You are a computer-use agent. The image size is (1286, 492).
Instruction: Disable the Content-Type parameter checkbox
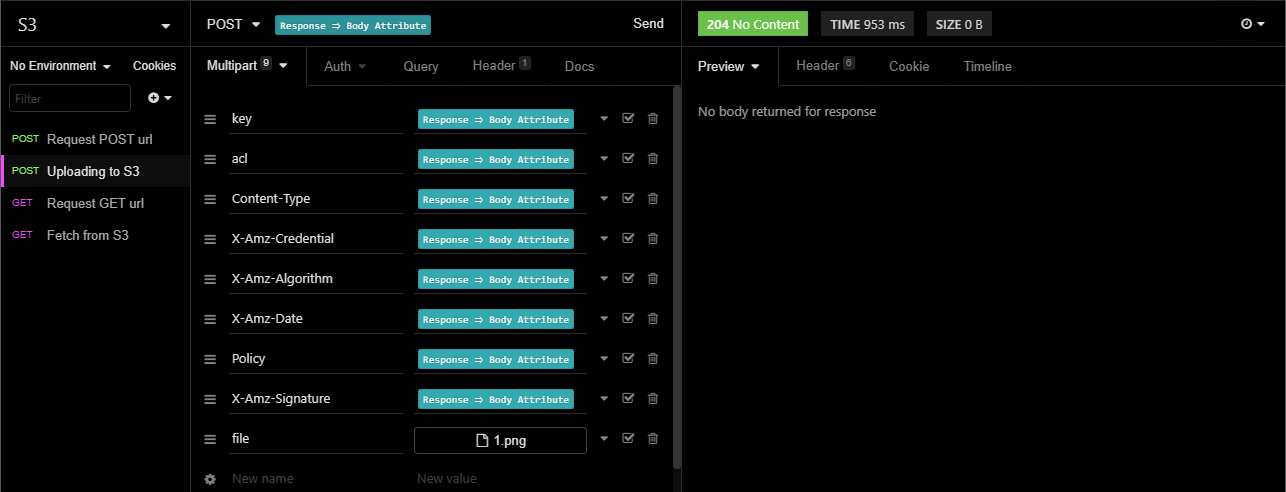click(628, 198)
